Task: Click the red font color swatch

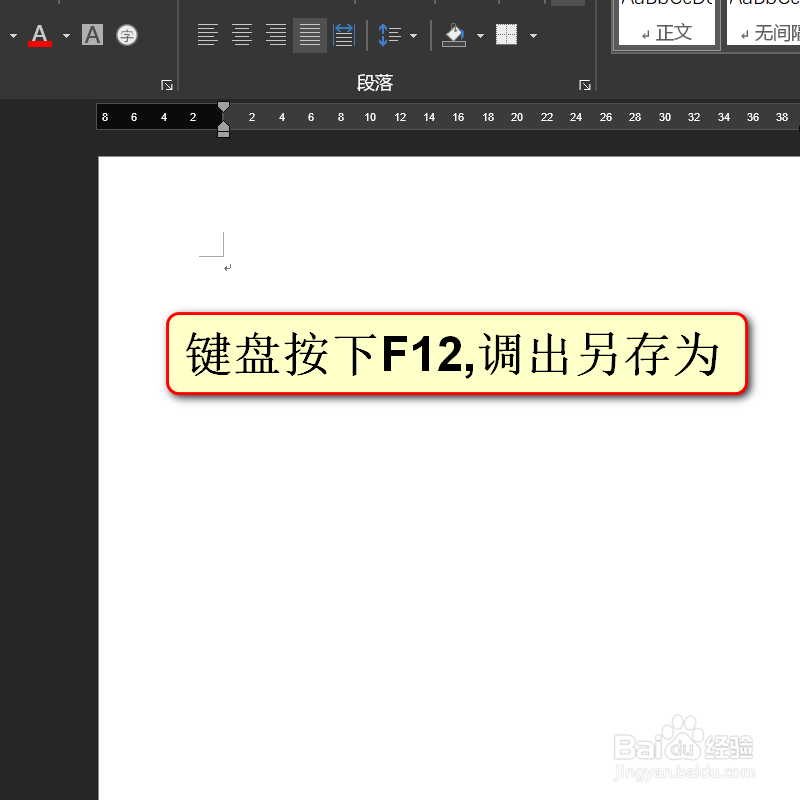Action: [x=40, y=44]
